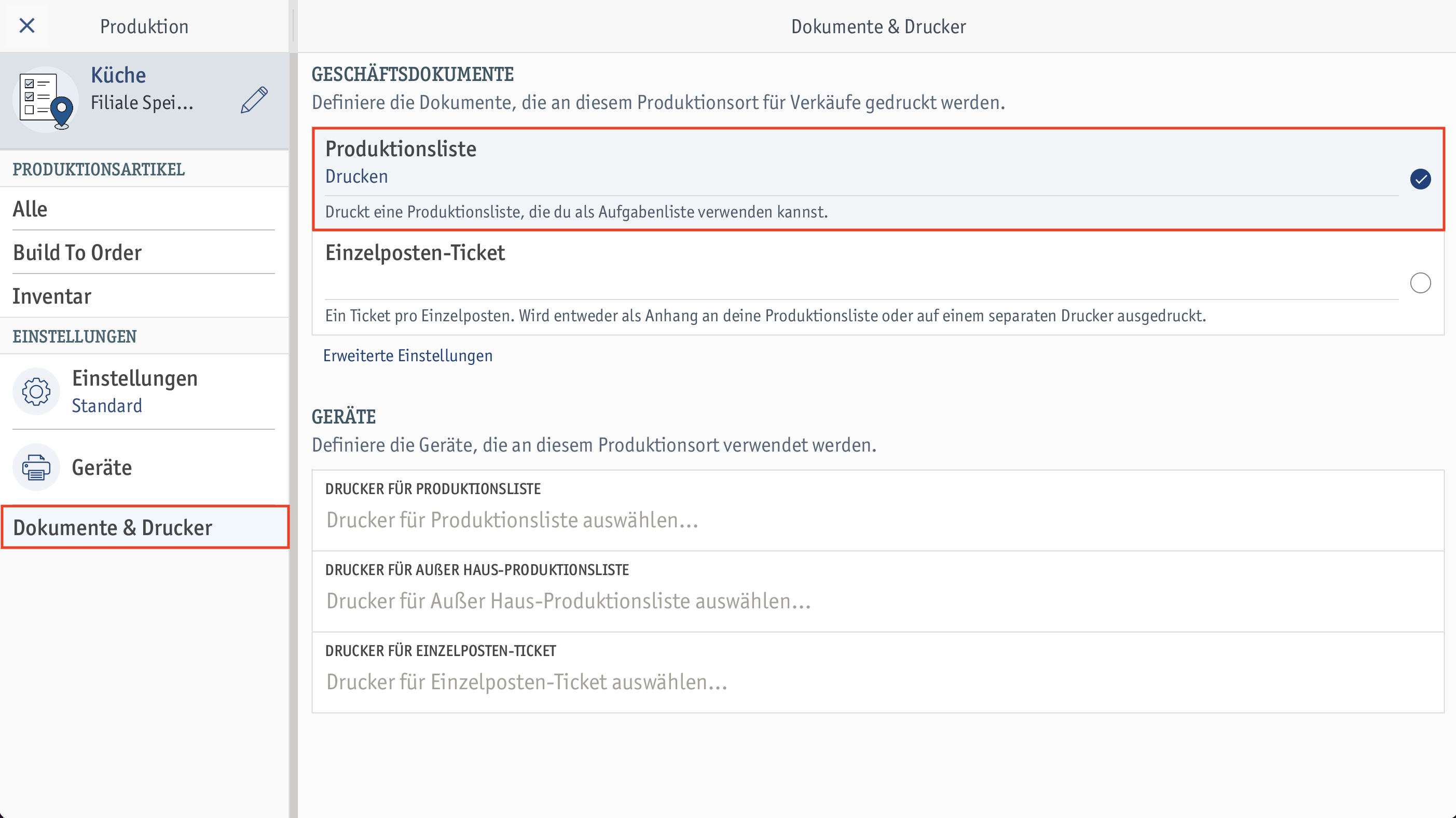Click the Küche checklist location icon
1456x818 pixels.
(x=46, y=100)
